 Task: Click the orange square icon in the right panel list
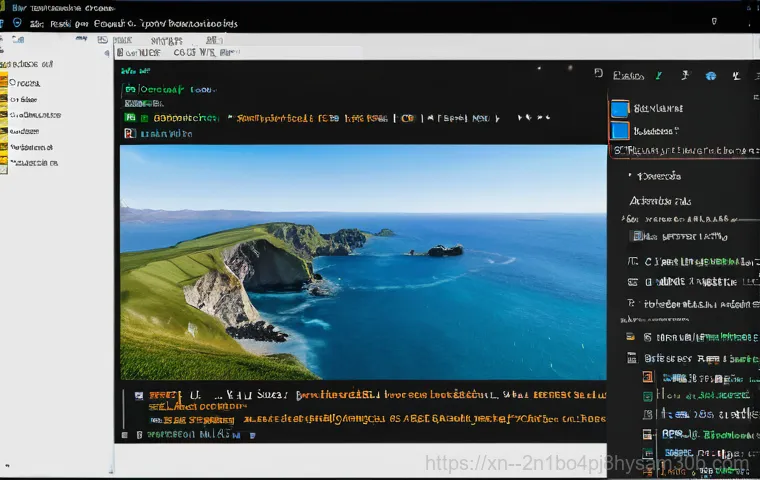(648, 377)
